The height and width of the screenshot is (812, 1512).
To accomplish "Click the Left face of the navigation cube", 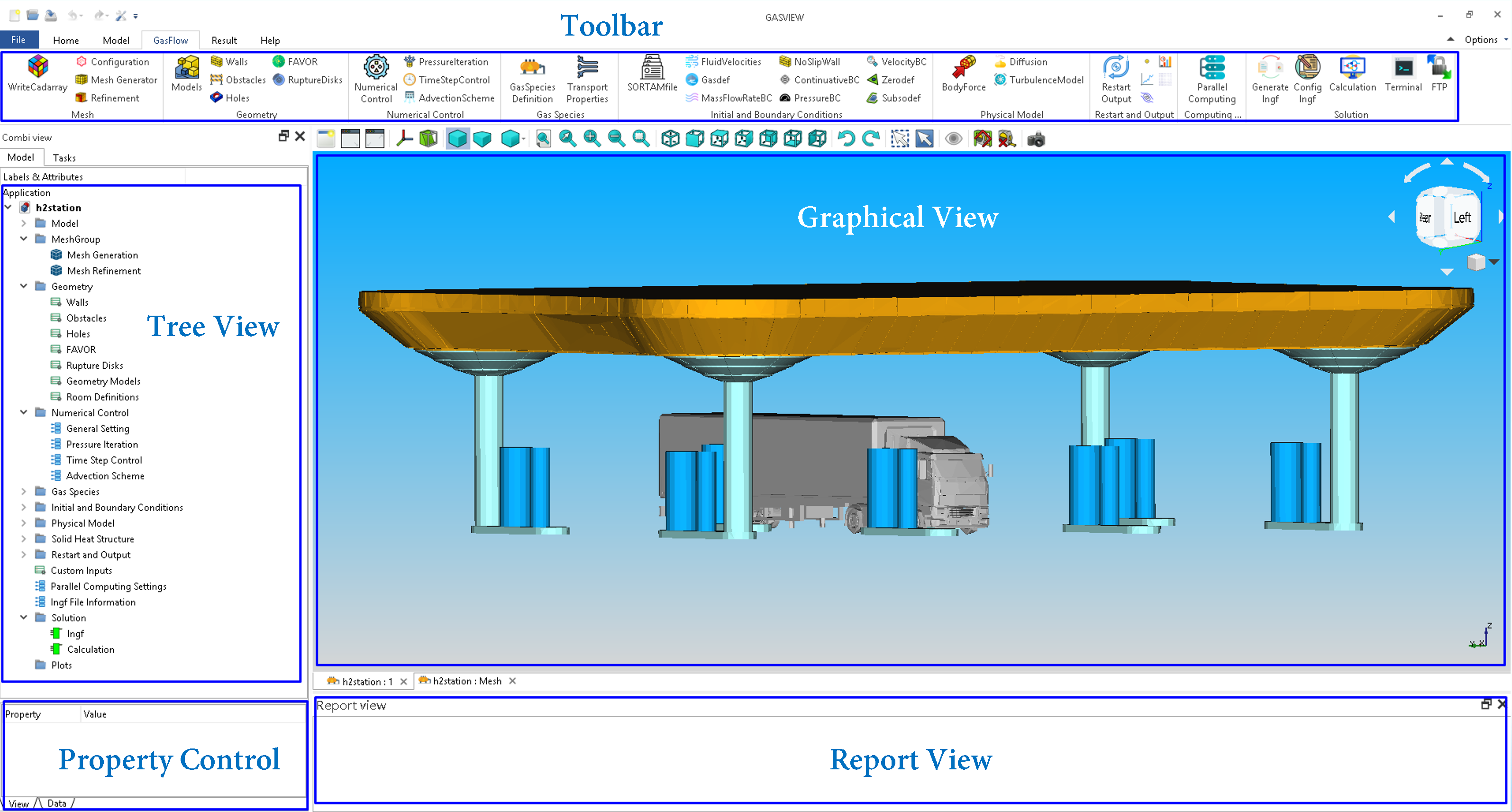I will (x=1462, y=218).
